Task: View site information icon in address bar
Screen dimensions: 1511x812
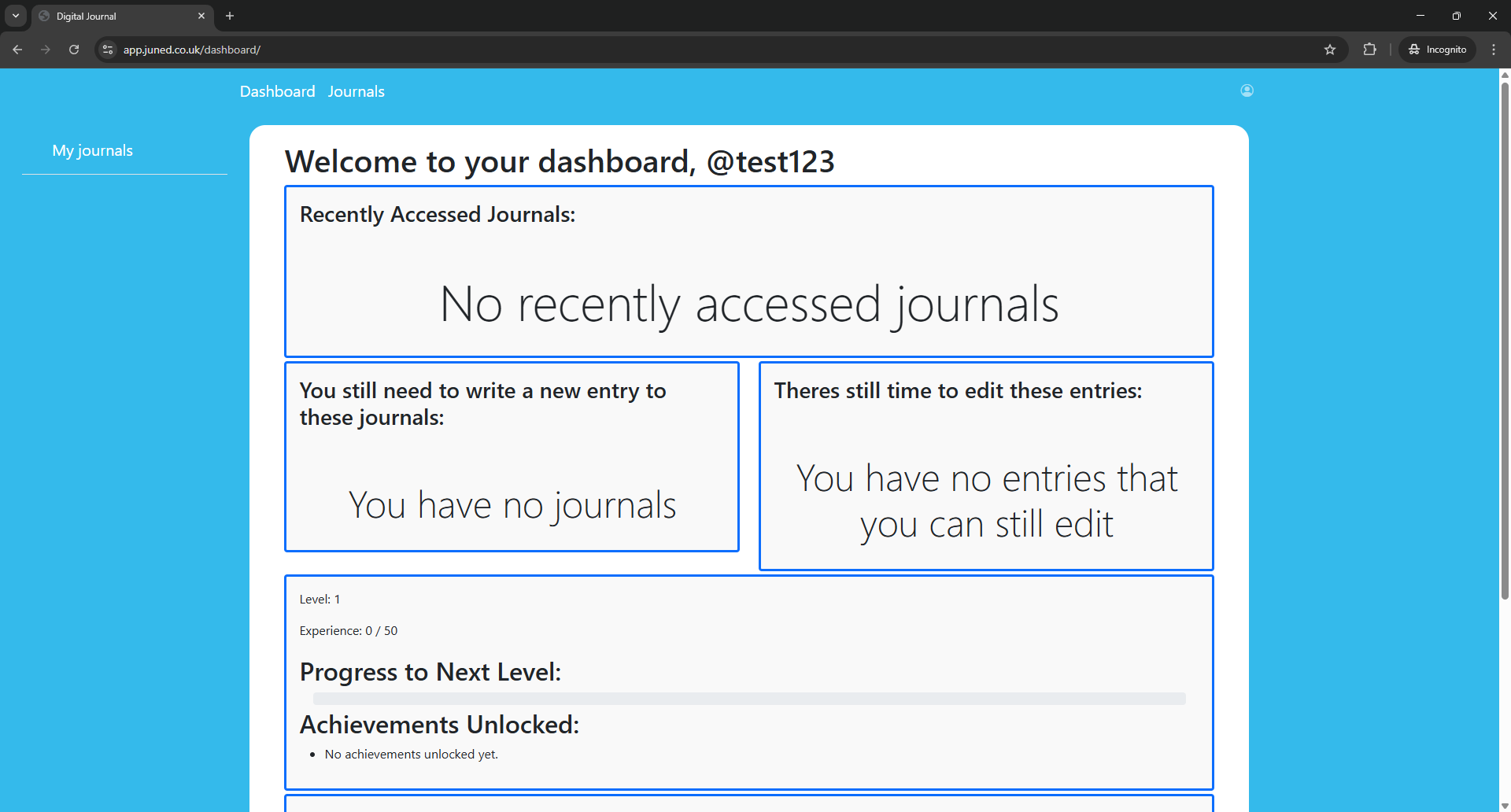Action: coord(108,50)
